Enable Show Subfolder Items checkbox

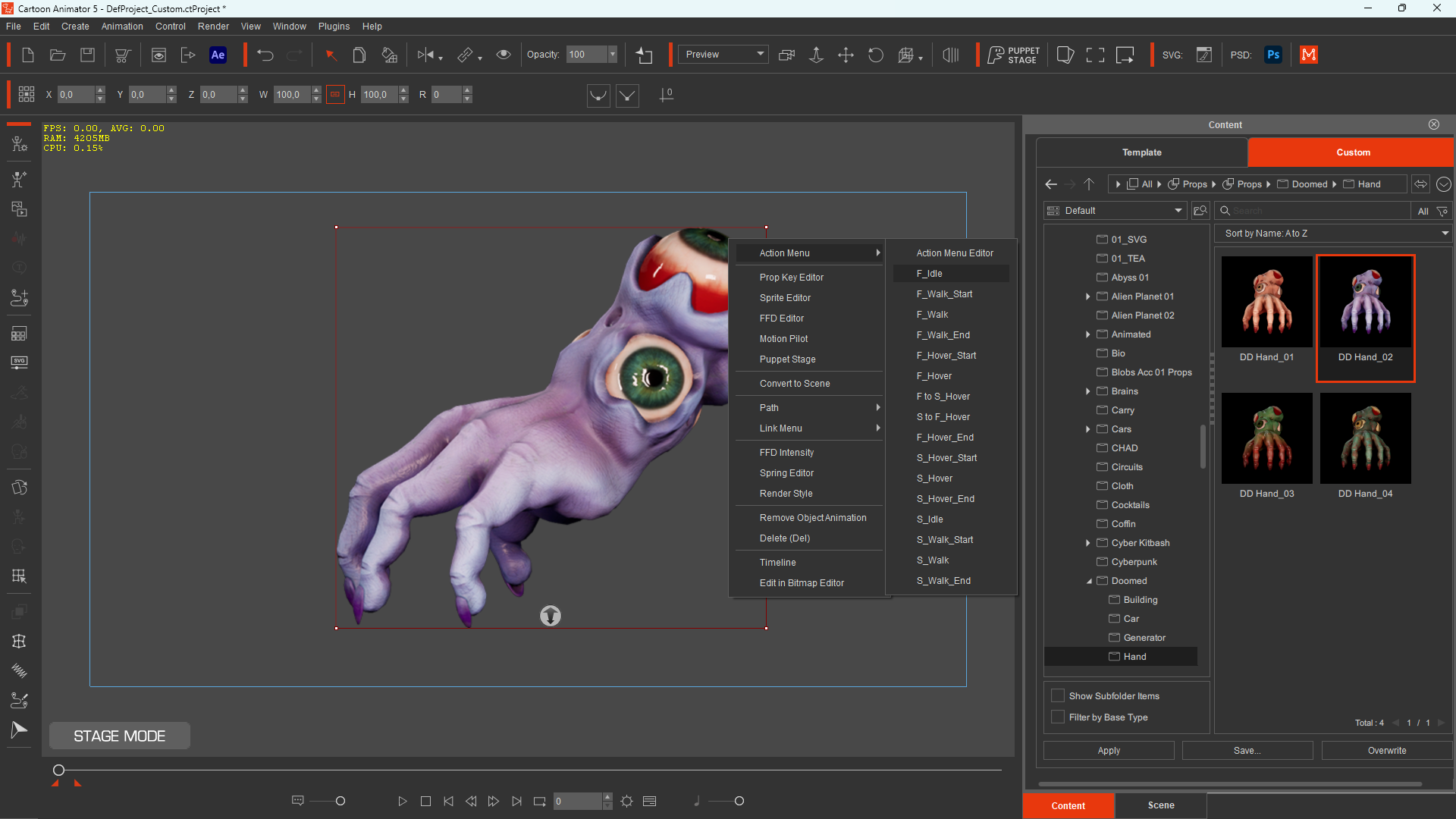click(1058, 695)
